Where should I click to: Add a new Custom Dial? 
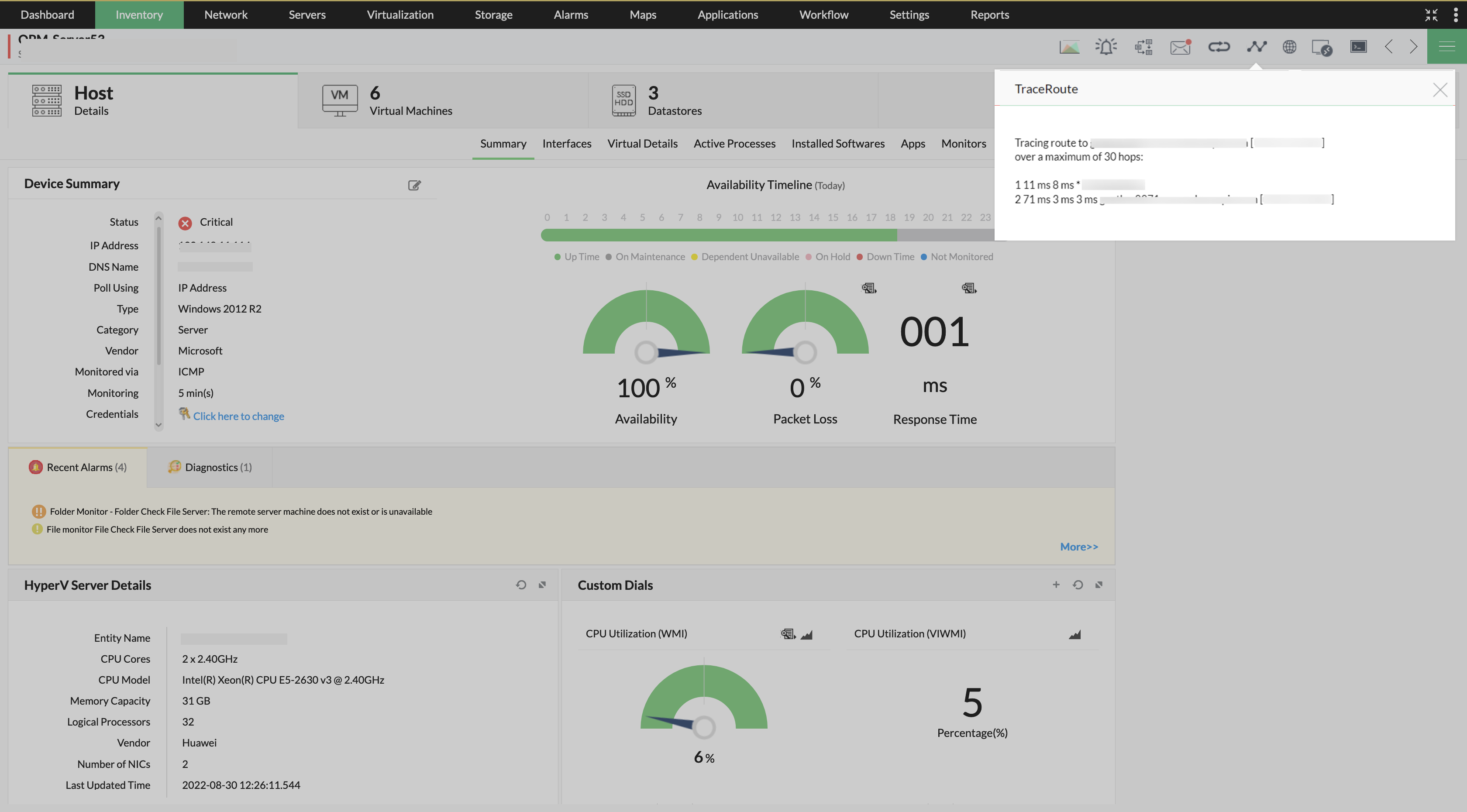1056,585
